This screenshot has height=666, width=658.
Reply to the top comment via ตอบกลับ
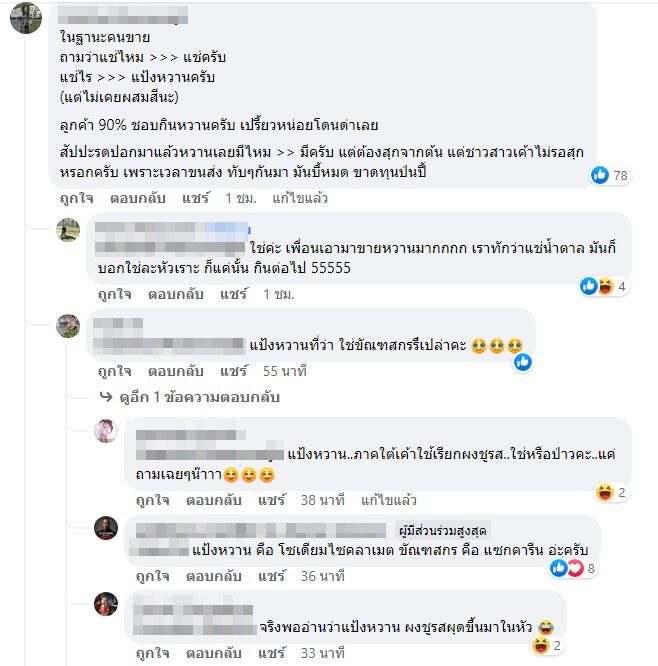[x=138, y=198]
